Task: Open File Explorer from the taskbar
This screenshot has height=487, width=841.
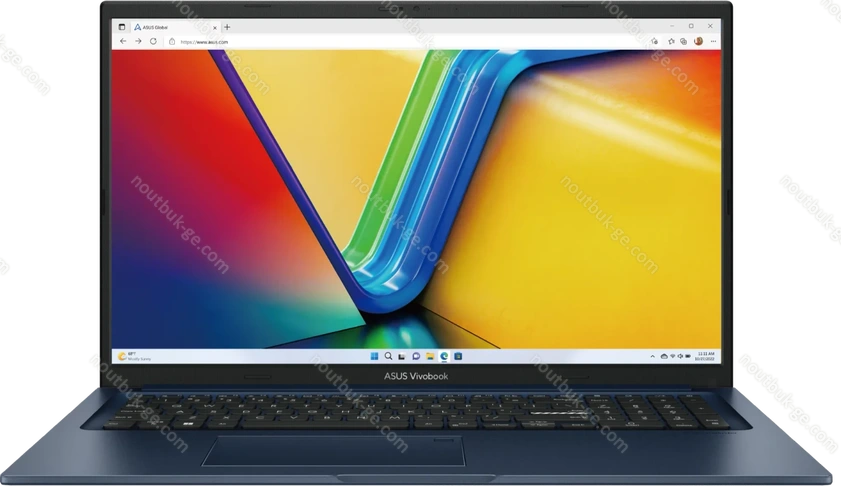Action: pos(429,355)
